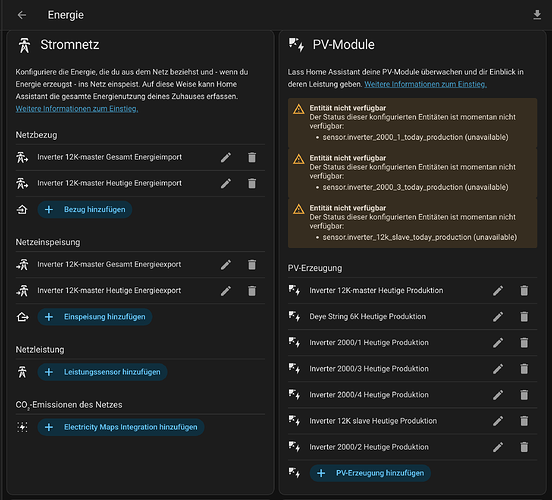Delete Inverter 12K-master Heutige Energieexport entry

pos(252,291)
